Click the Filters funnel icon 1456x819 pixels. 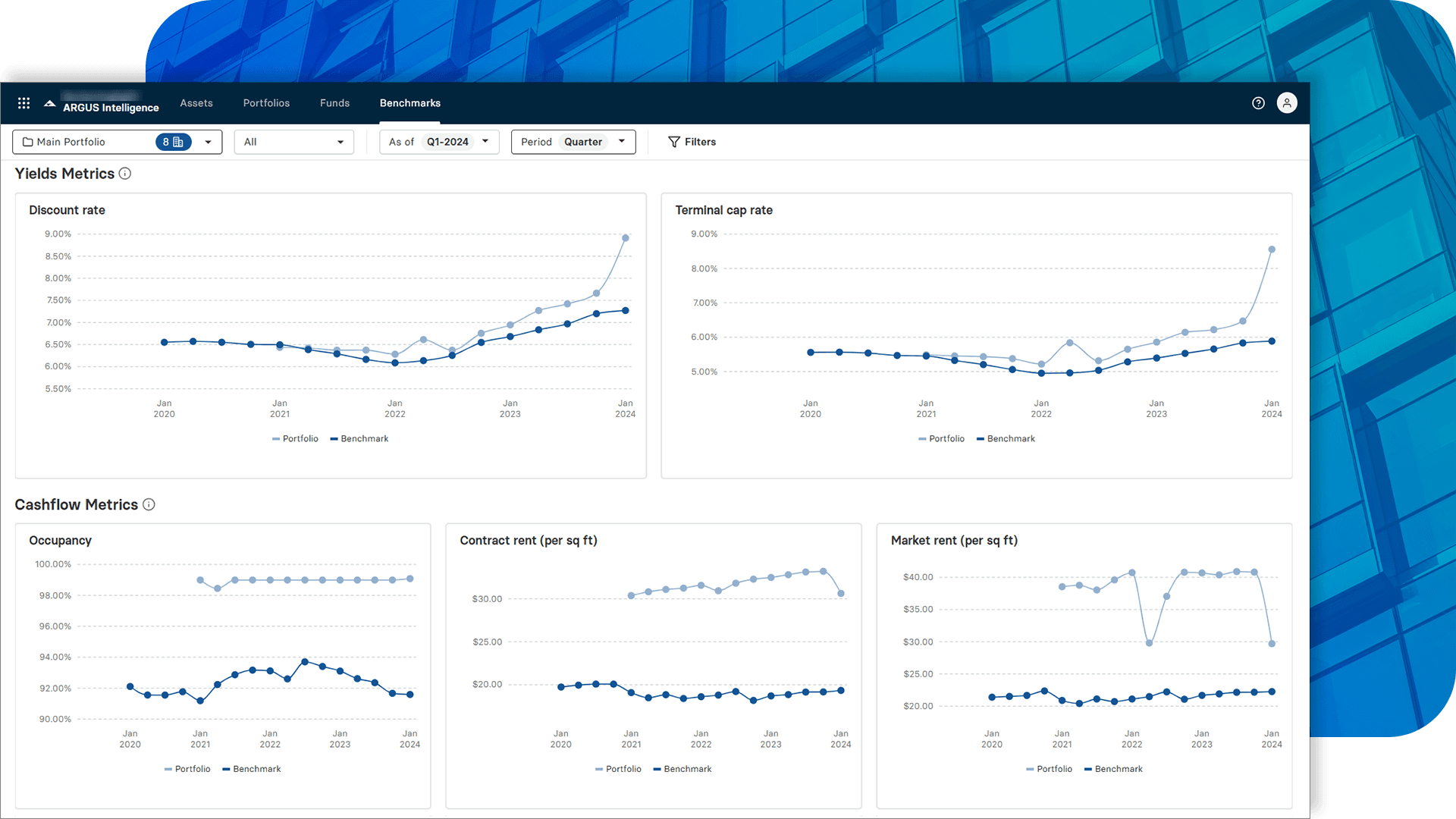coord(673,142)
